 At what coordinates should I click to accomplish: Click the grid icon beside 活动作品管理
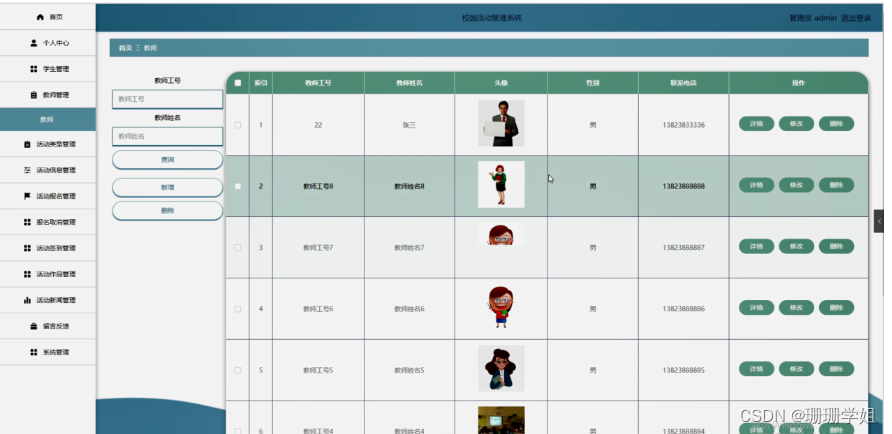coord(27,274)
